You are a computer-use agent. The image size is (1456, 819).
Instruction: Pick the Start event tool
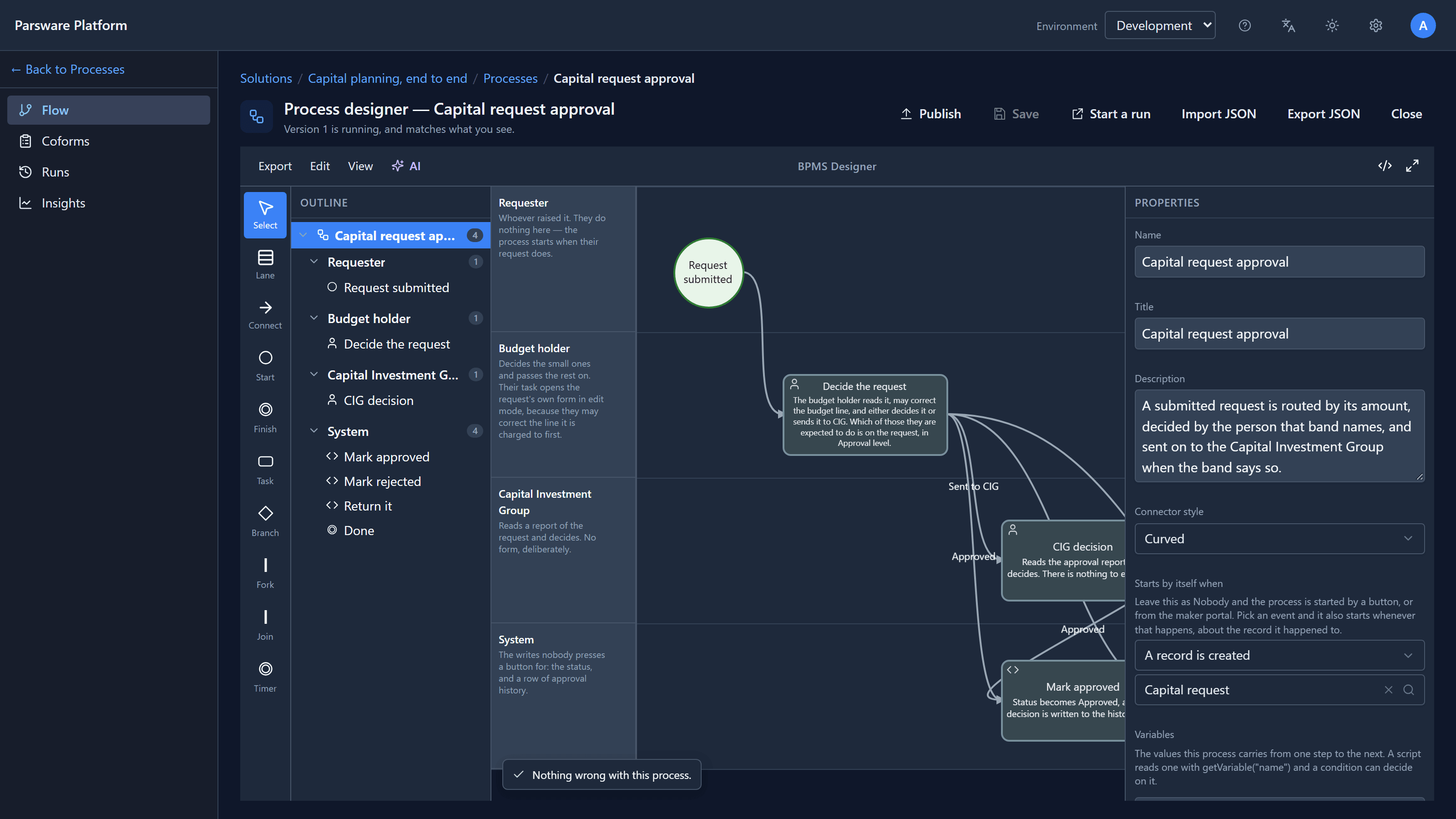click(265, 366)
